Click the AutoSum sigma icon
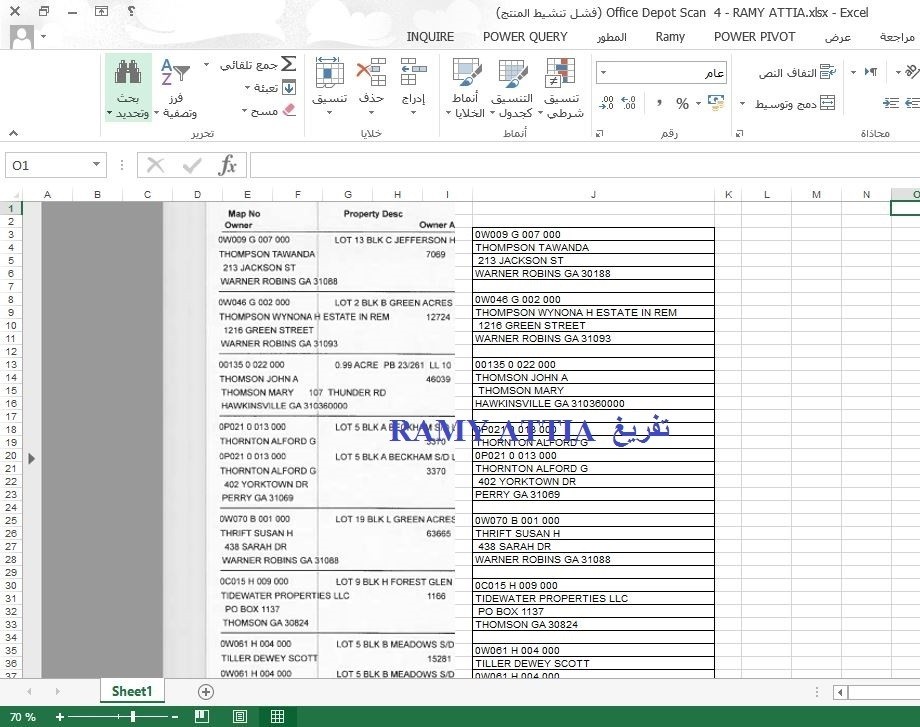Image resolution: width=920 pixels, height=727 pixels. [x=288, y=64]
